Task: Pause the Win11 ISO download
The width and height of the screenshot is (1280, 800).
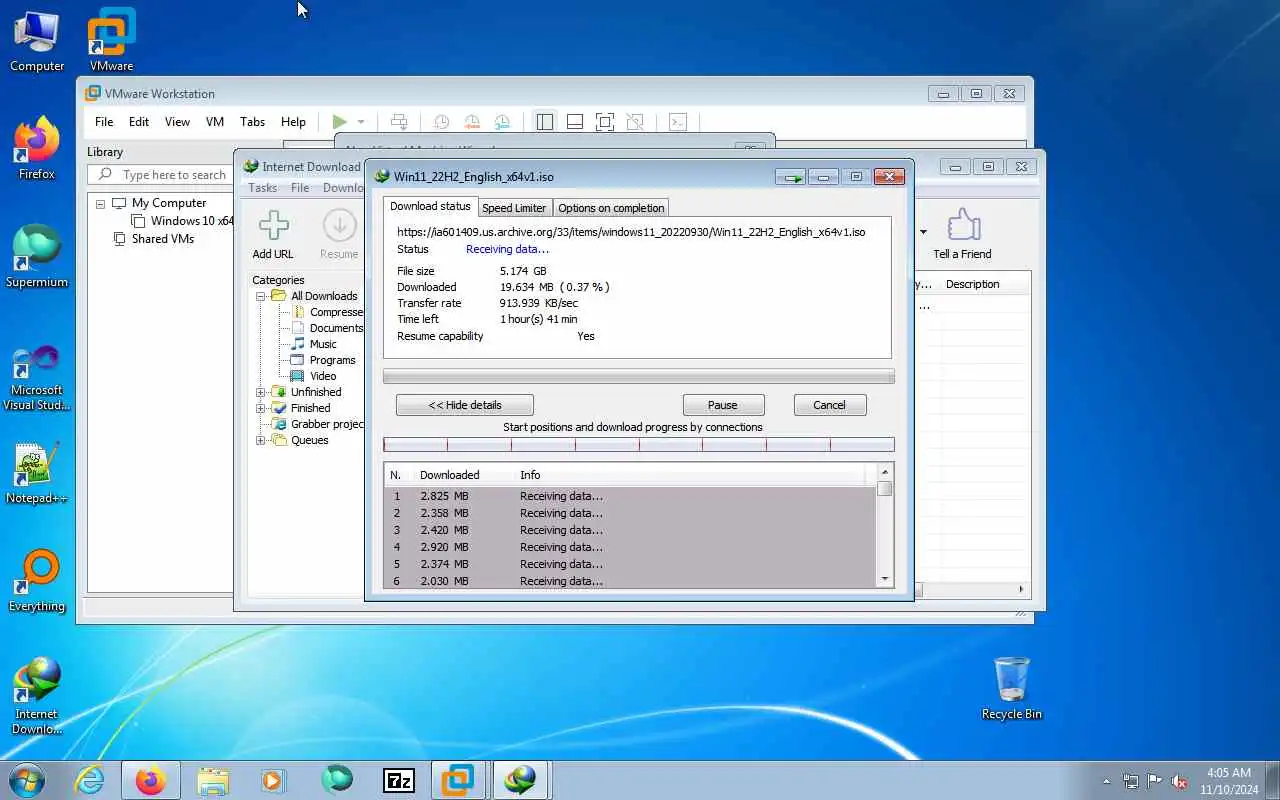Action: 723,405
